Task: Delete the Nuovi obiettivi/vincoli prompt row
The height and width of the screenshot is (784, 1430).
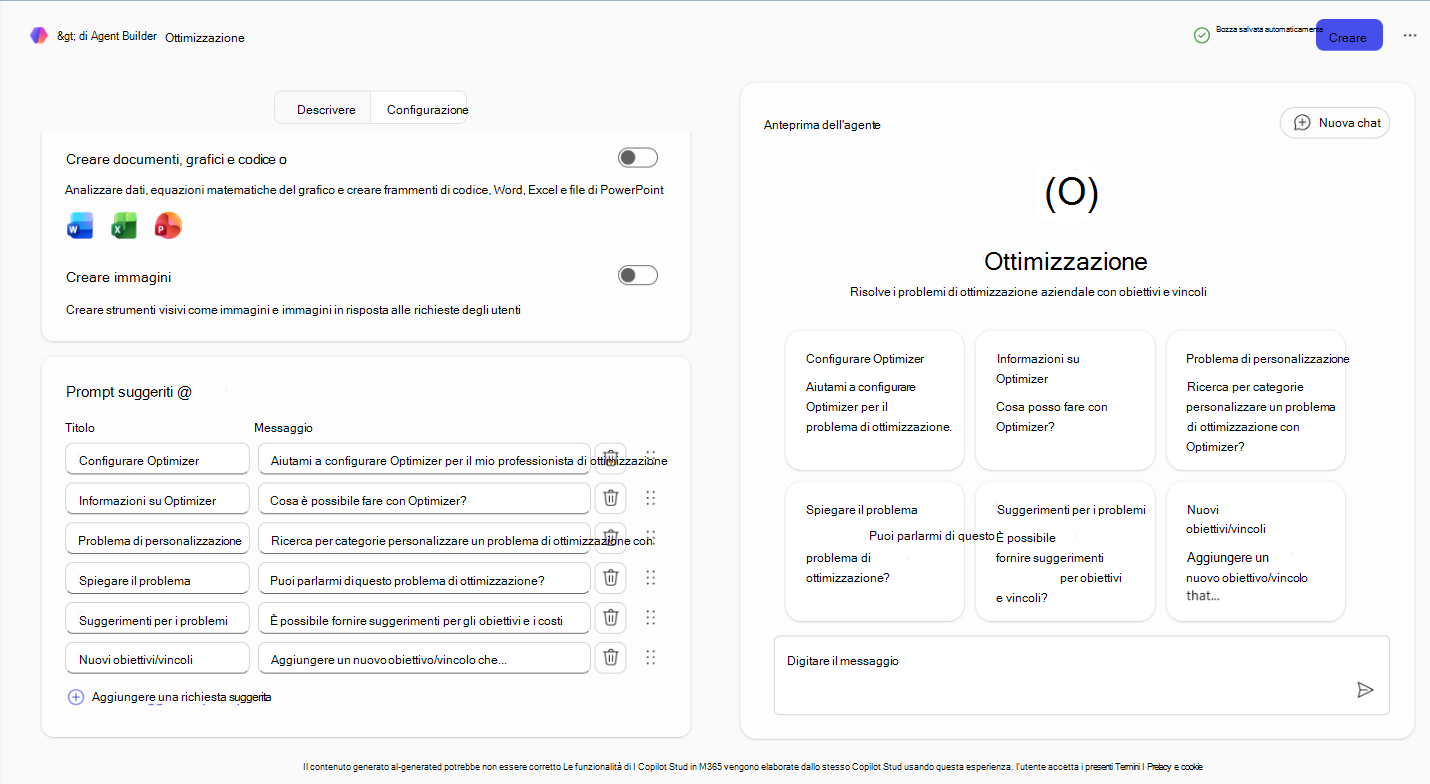Action: click(x=611, y=658)
